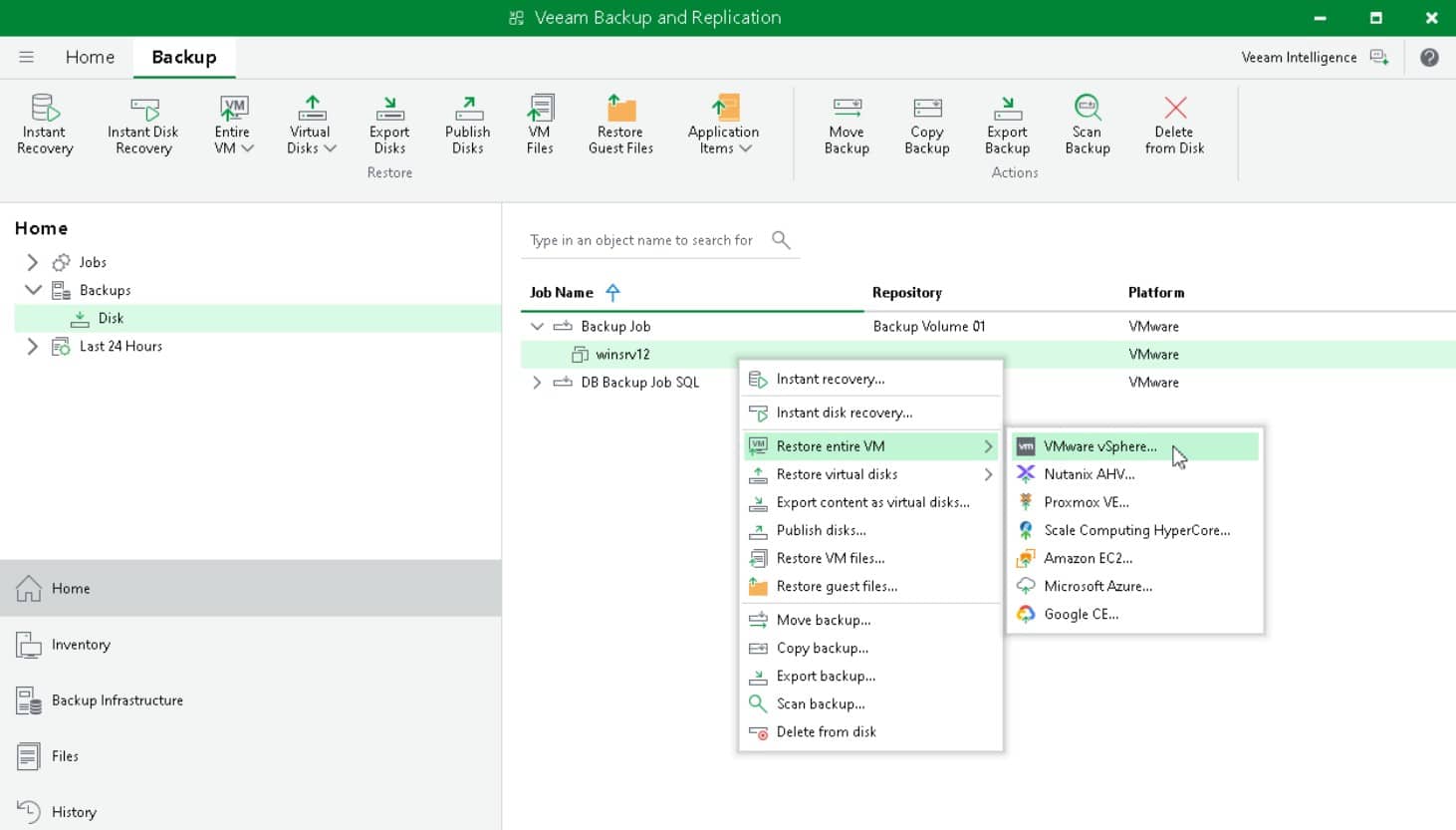Select Instant recovery... in context menu
The image size is (1456, 830).
point(871,379)
